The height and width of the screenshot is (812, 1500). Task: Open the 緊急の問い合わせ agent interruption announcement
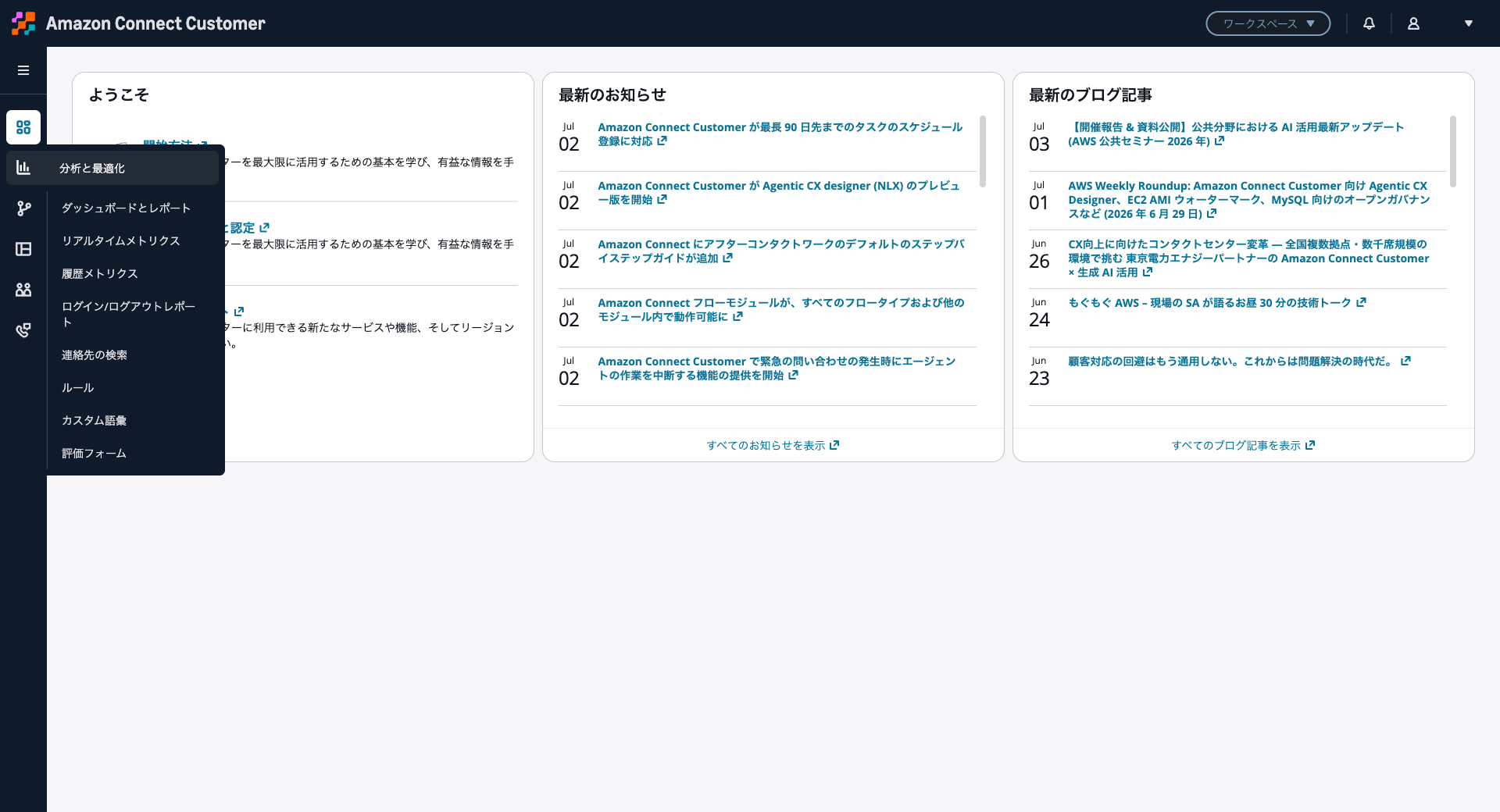(777, 369)
